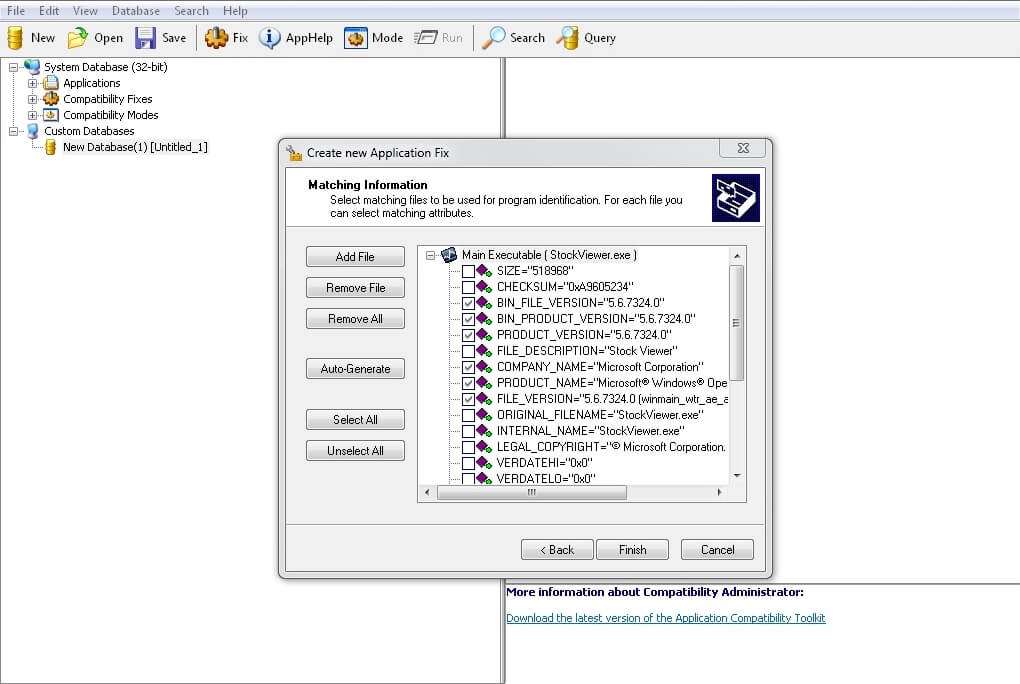Click the attribute list scroll-right arrow
Image resolution: width=1020 pixels, height=684 pixels.
click(719, 492)
